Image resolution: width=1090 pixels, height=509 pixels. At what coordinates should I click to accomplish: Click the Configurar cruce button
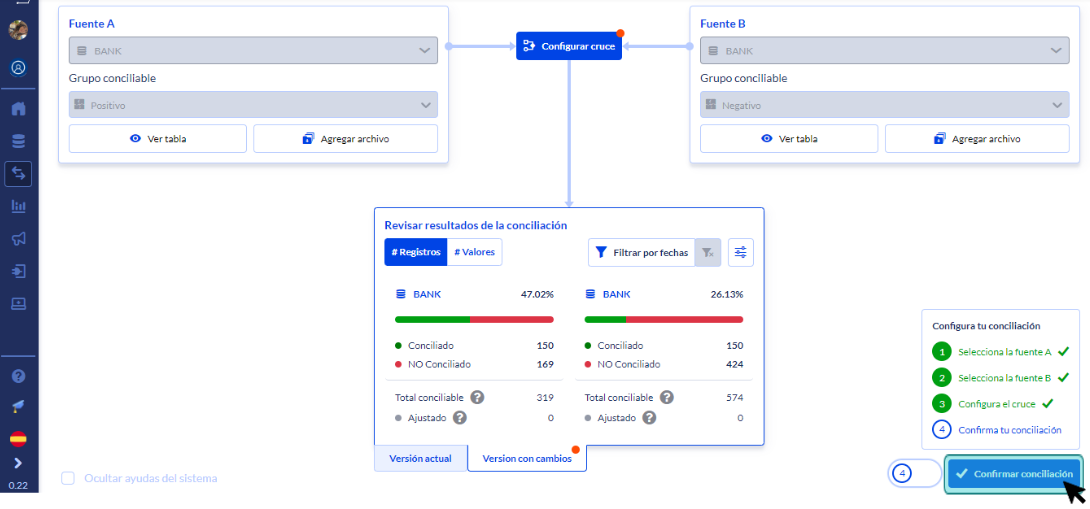pos(569,46)
